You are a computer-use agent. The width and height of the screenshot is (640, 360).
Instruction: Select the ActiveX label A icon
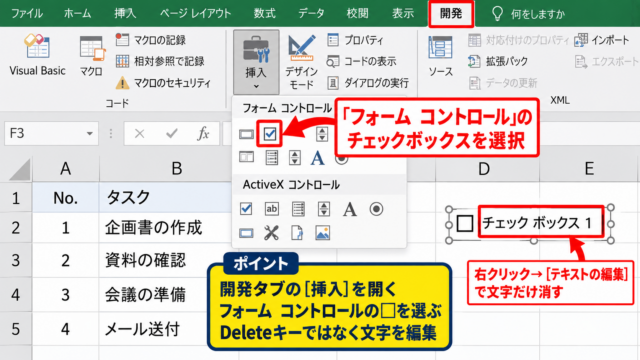349,209
